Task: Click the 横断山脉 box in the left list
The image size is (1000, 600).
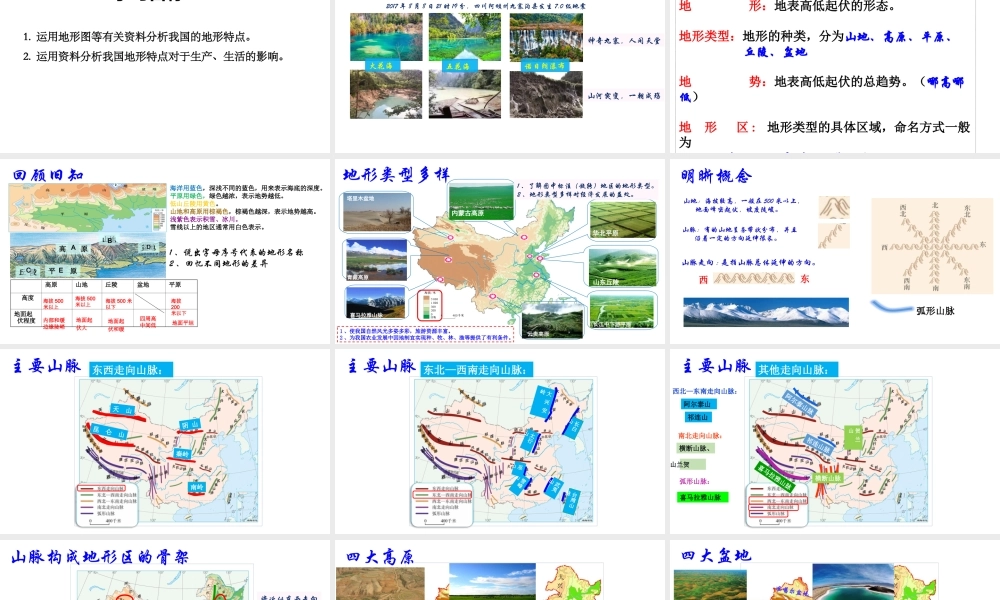Action: 696,448
